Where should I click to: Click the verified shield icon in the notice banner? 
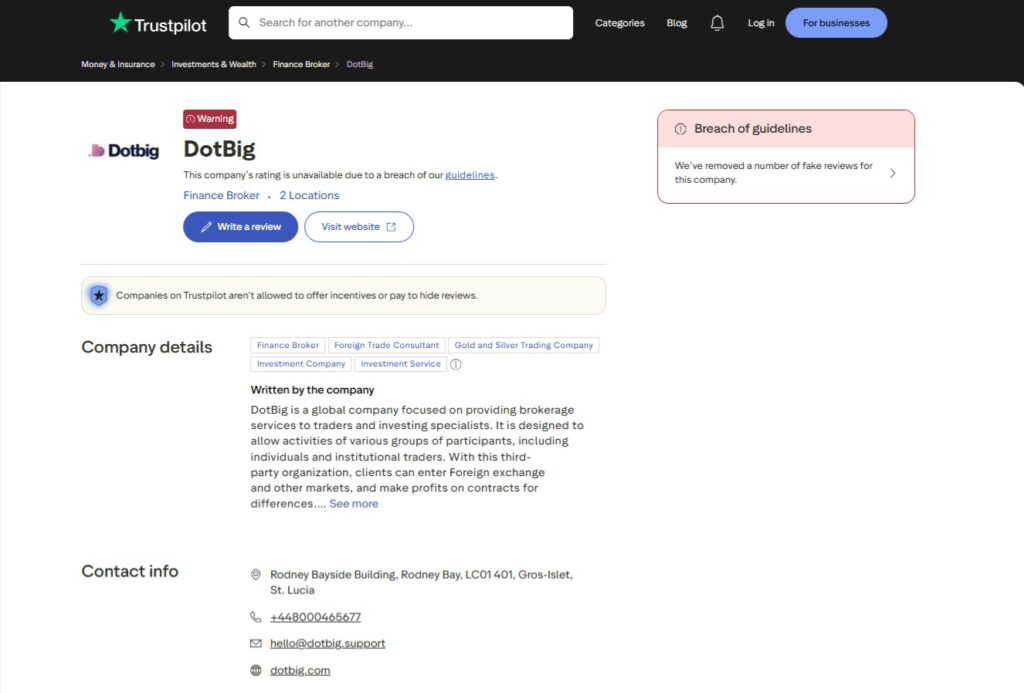tap(98, 295)
